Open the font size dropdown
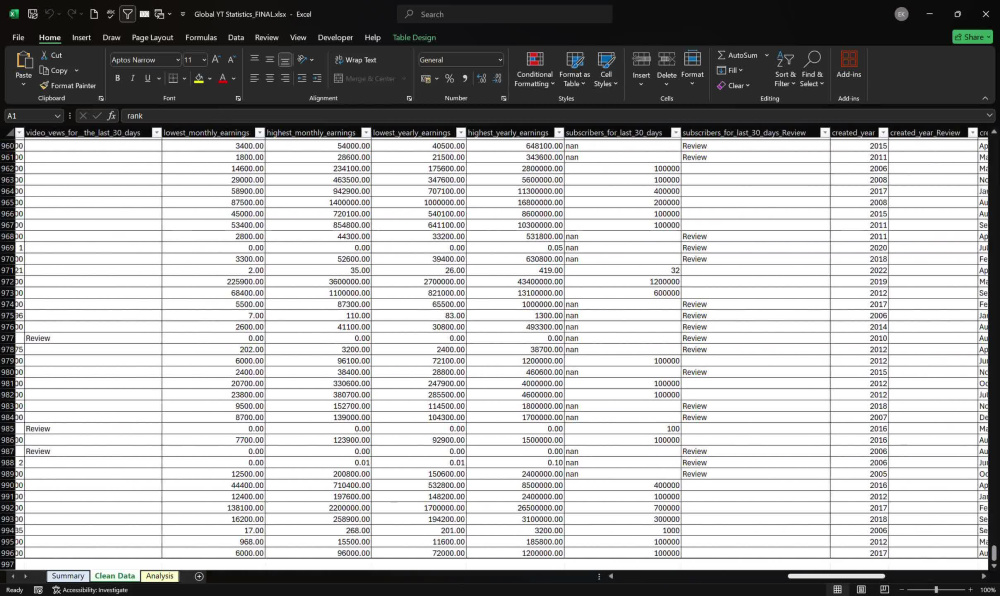The image size is (1000, 596). 203,60
